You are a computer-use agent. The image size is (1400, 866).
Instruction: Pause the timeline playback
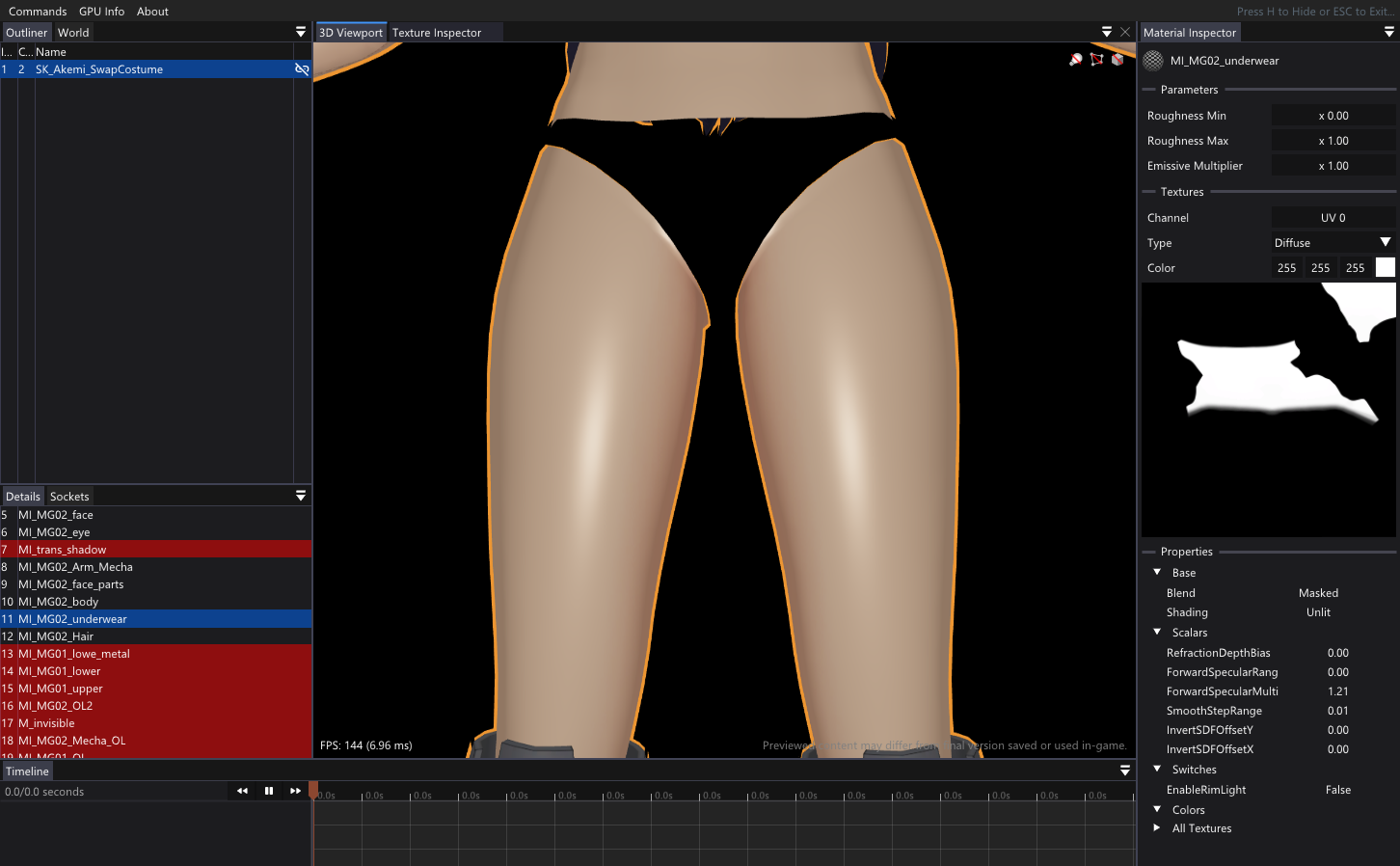[x=269, y=791]
